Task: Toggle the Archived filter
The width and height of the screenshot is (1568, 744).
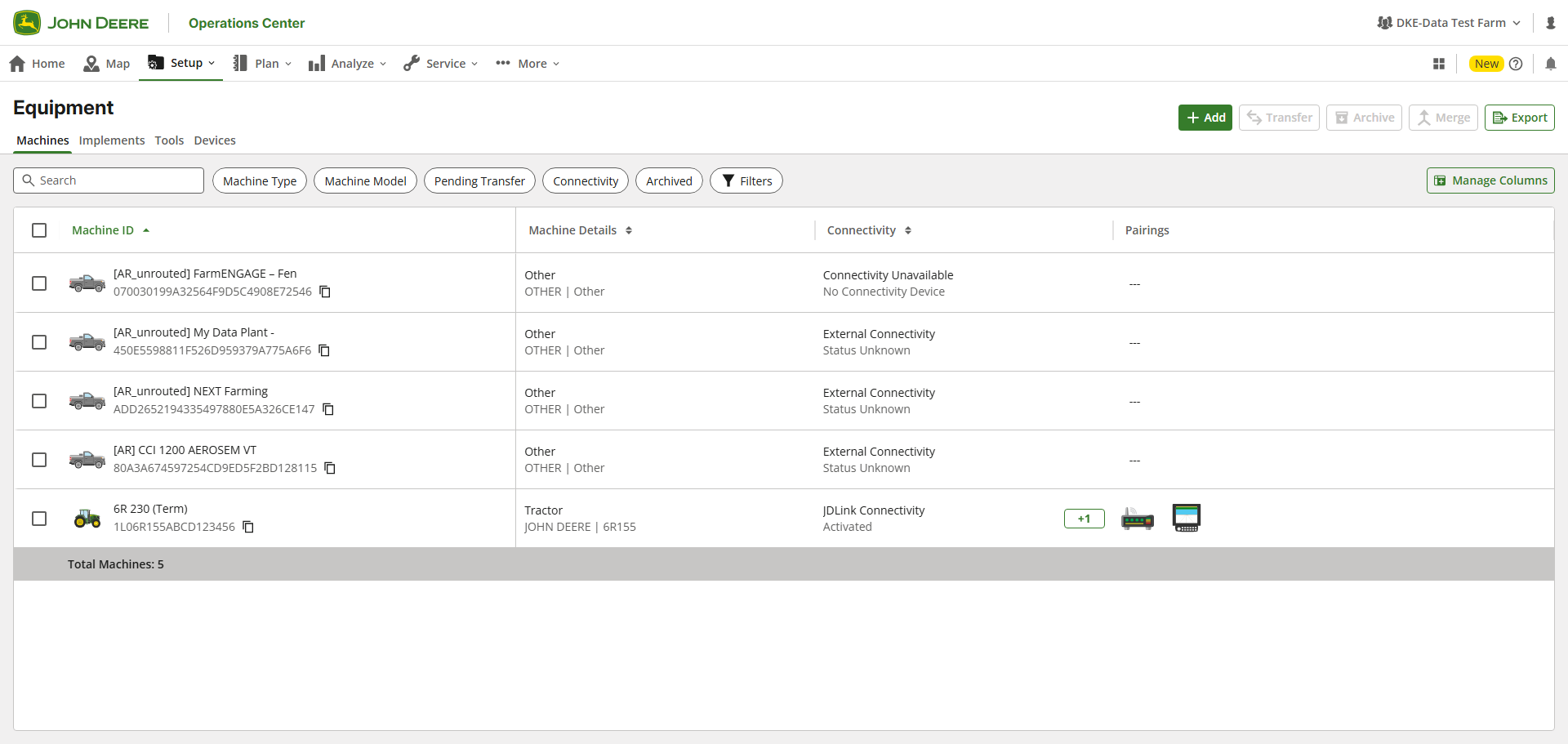Action: pos(669,181)
